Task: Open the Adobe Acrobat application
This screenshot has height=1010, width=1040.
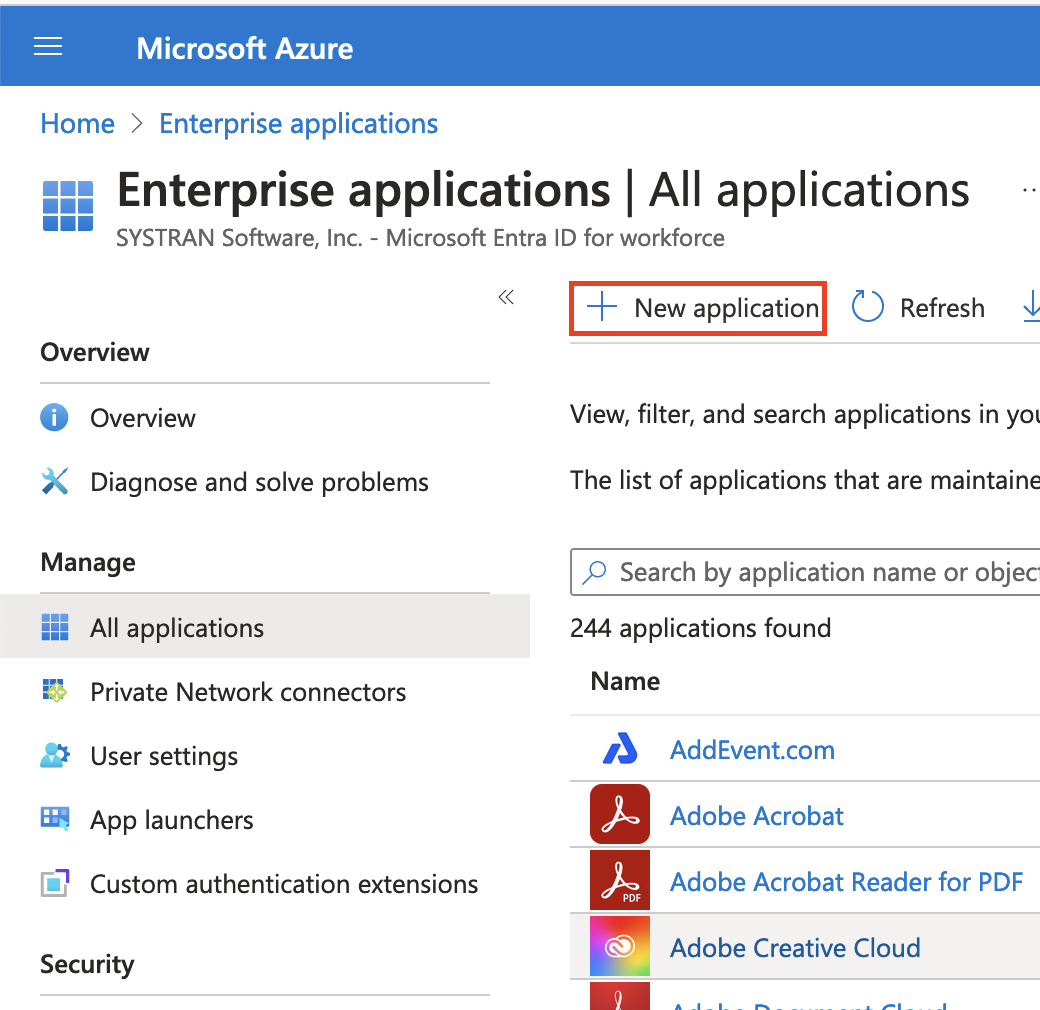Action: pos(757,816)
